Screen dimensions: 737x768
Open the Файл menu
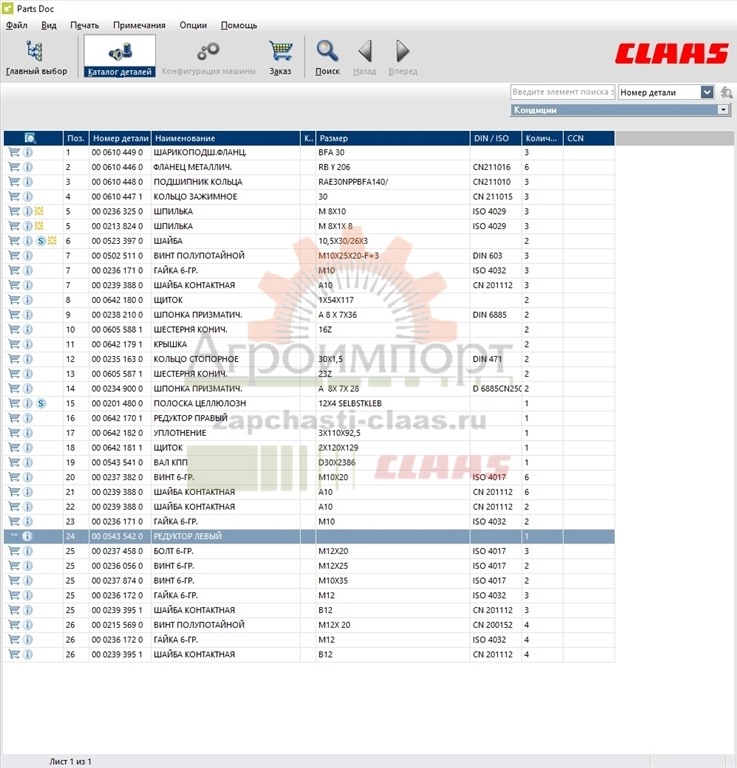coord(17,25)
